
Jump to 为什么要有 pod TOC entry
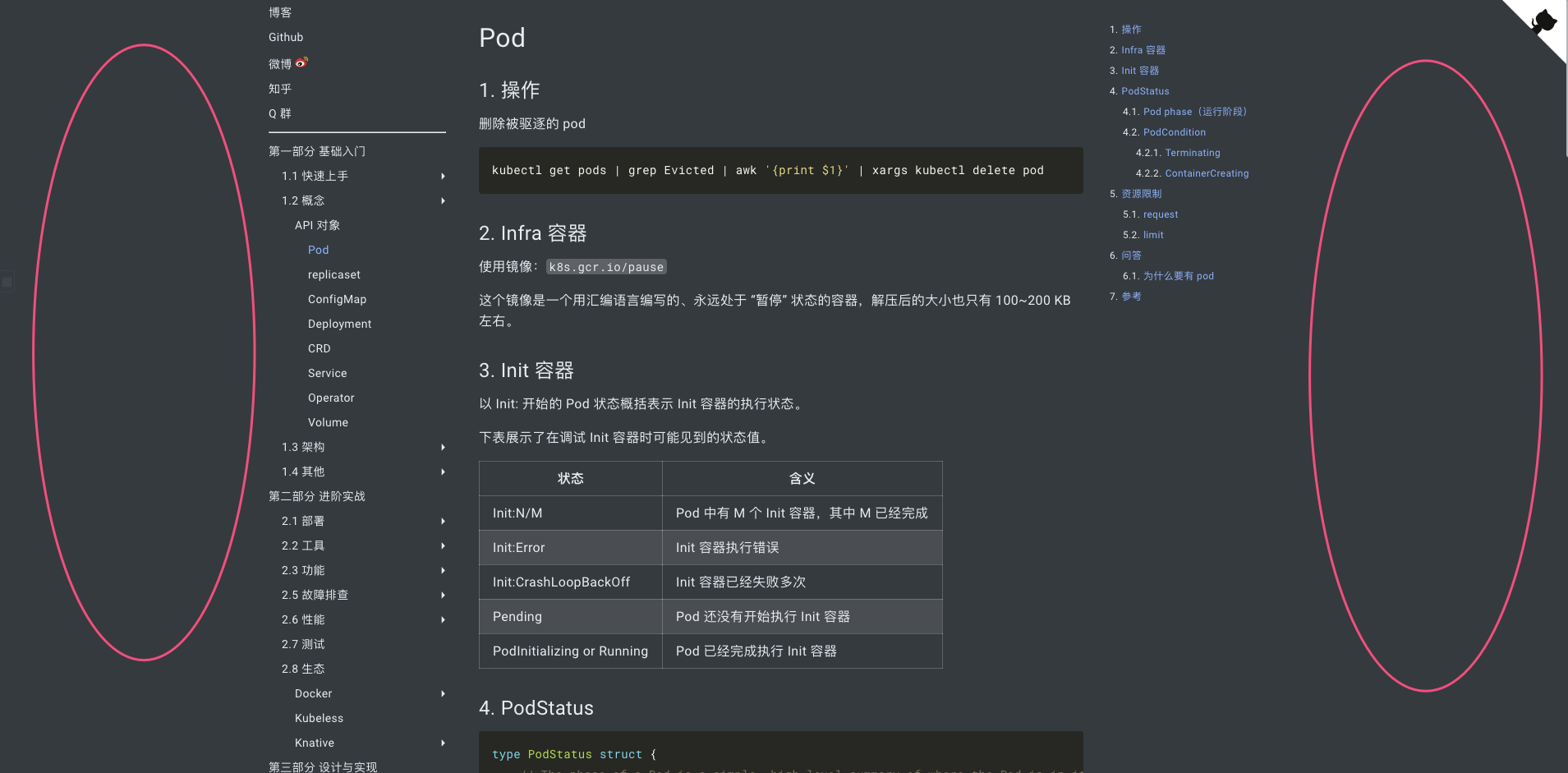coord(1179,276)
